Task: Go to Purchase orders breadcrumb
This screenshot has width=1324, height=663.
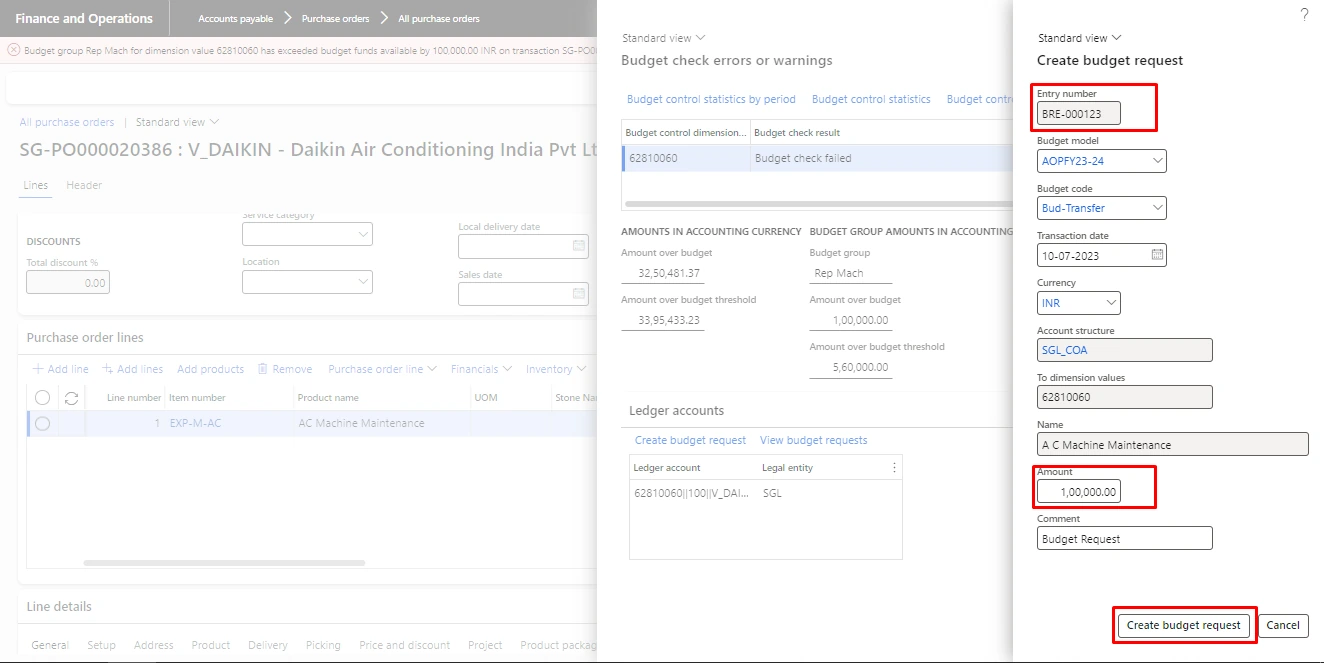Action: click(x=335, y=18)
